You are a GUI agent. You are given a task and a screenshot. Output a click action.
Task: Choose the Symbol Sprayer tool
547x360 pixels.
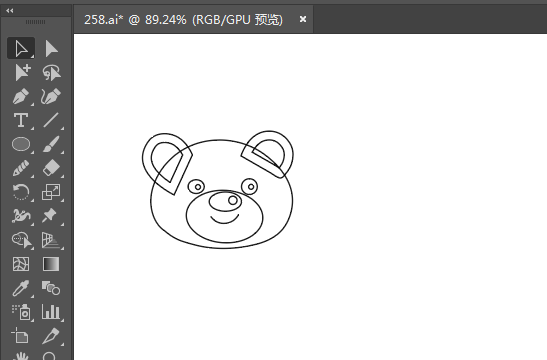click(22, 312)
